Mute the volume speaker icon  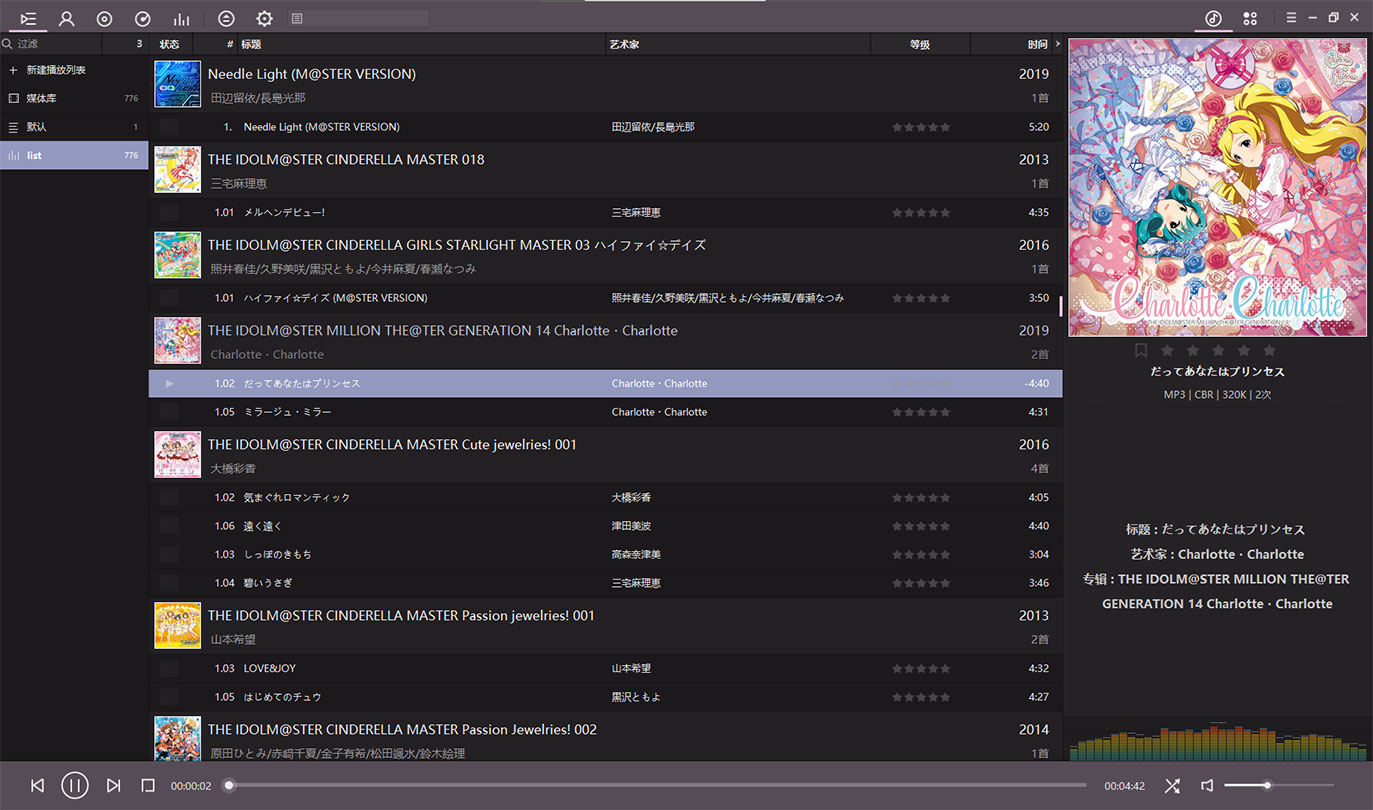pos(1207,786)
